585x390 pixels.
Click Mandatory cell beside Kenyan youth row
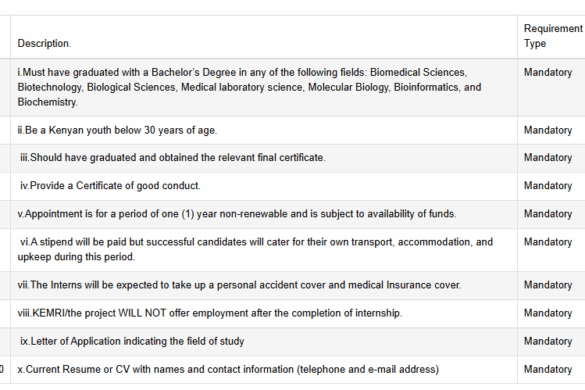(548, 130)
